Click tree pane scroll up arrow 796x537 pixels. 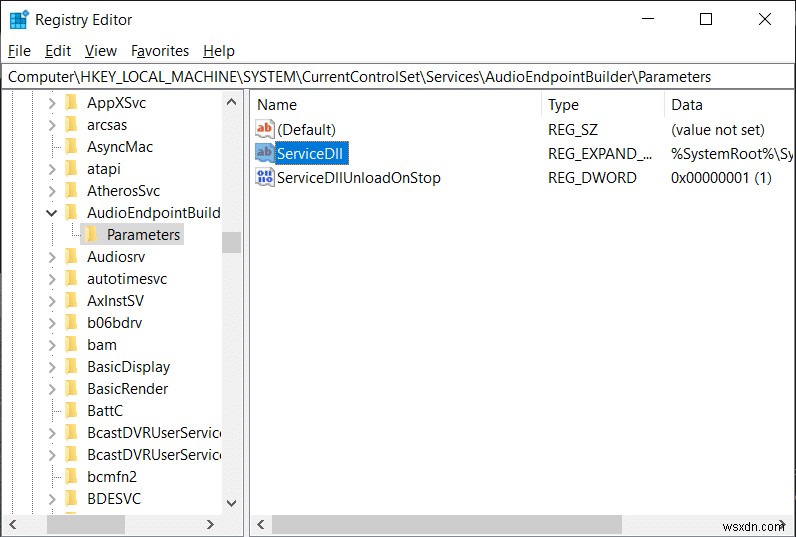pos(231,102)
